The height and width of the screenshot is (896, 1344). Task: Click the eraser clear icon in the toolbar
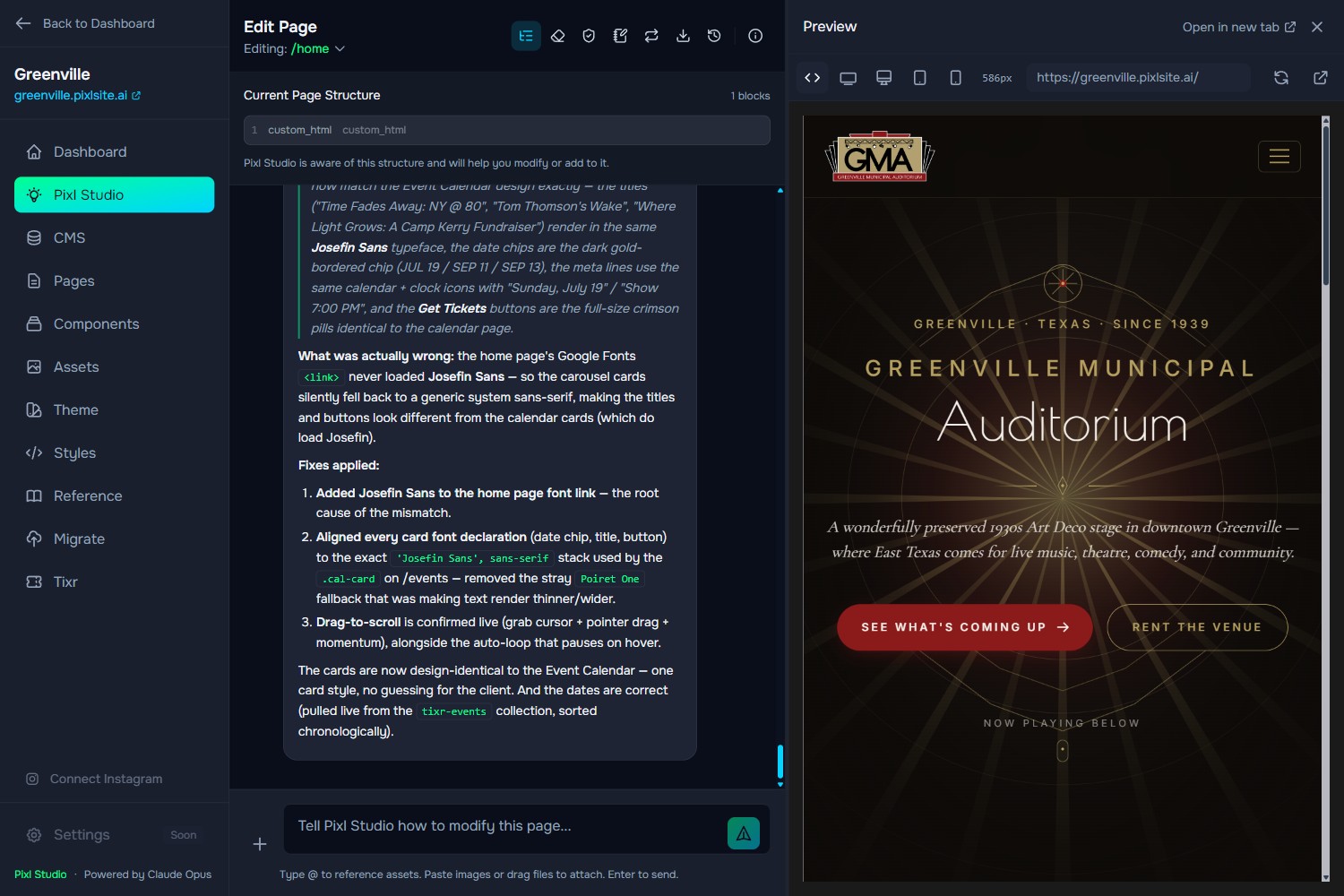tap(557, 36)
